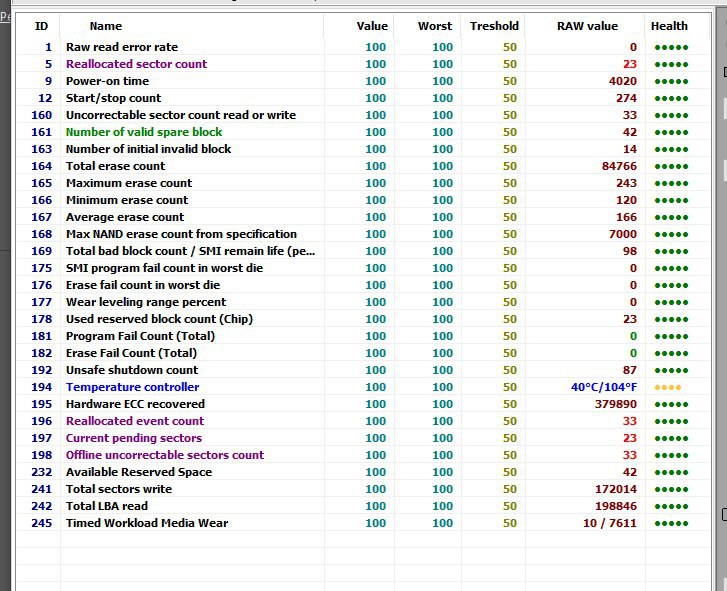Select Number of valid spare block
Viewport: 727px width, 591px height.
click(x=363, y=132)
